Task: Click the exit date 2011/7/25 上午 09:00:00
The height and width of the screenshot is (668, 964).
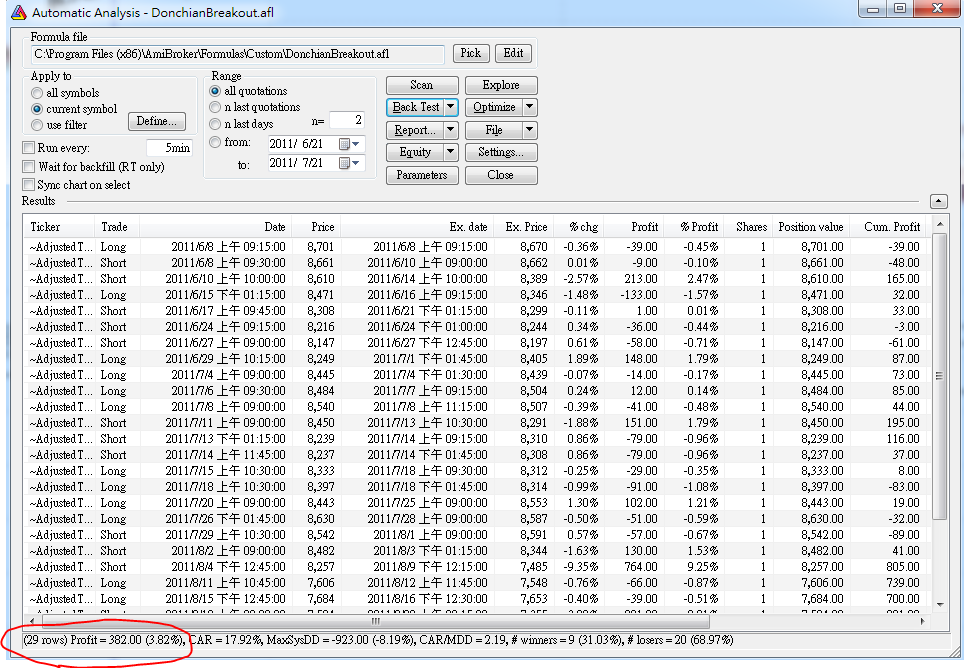Action: [427, 503]
